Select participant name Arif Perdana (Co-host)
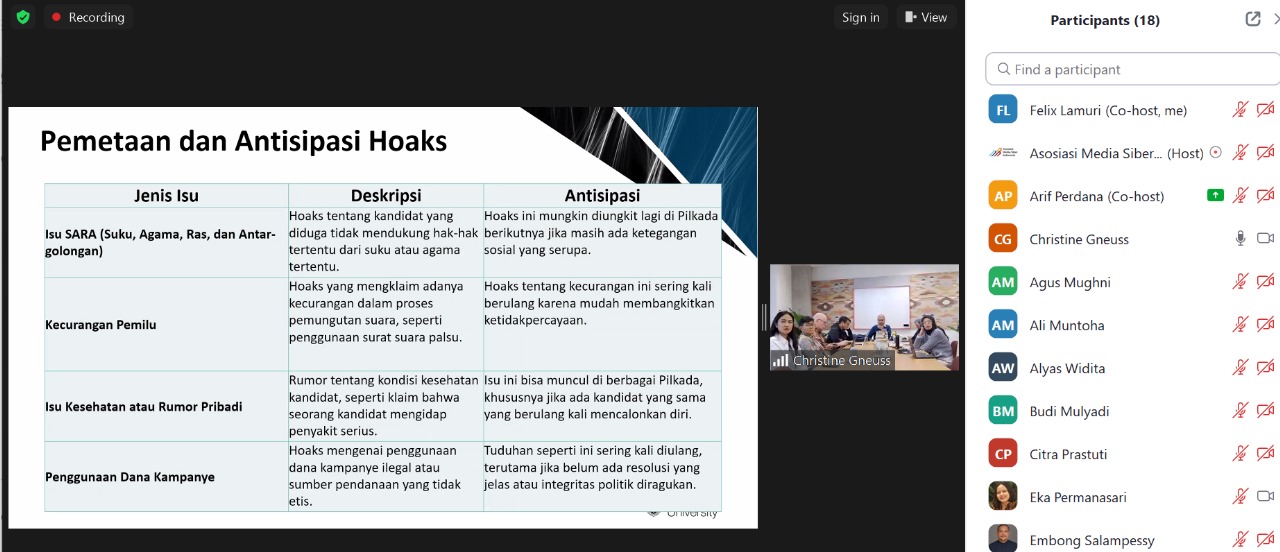The height and width of the screenshot is (552, 1280). click(x=1097, y=196)
